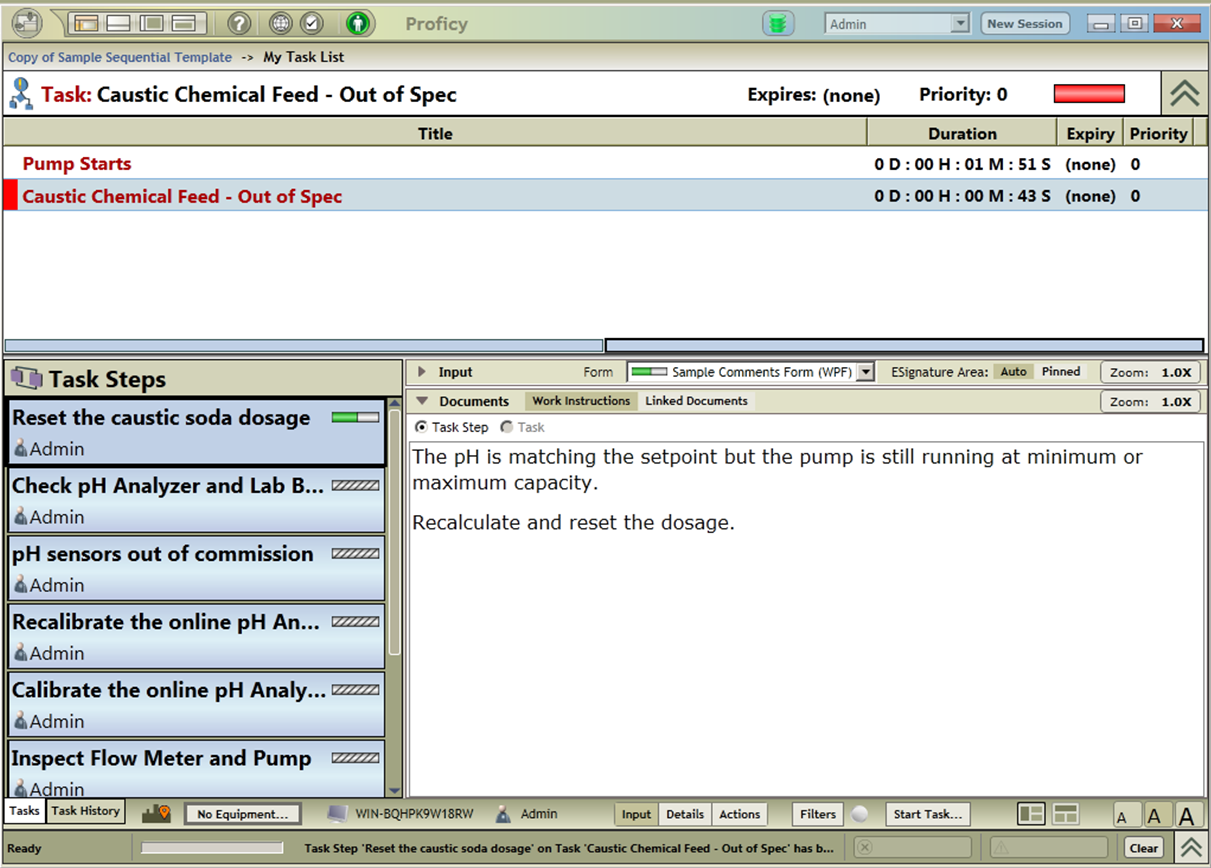This screenshot has height=868, width=1211.
Task: Click the globe icon in top toolbar
Action: coord(281,23)
